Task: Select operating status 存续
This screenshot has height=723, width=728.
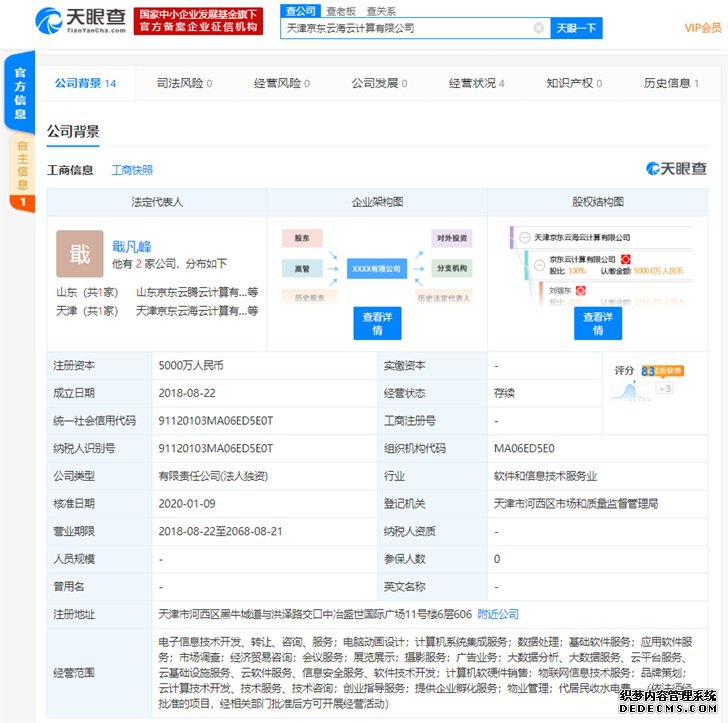Action: pos(504,393)
